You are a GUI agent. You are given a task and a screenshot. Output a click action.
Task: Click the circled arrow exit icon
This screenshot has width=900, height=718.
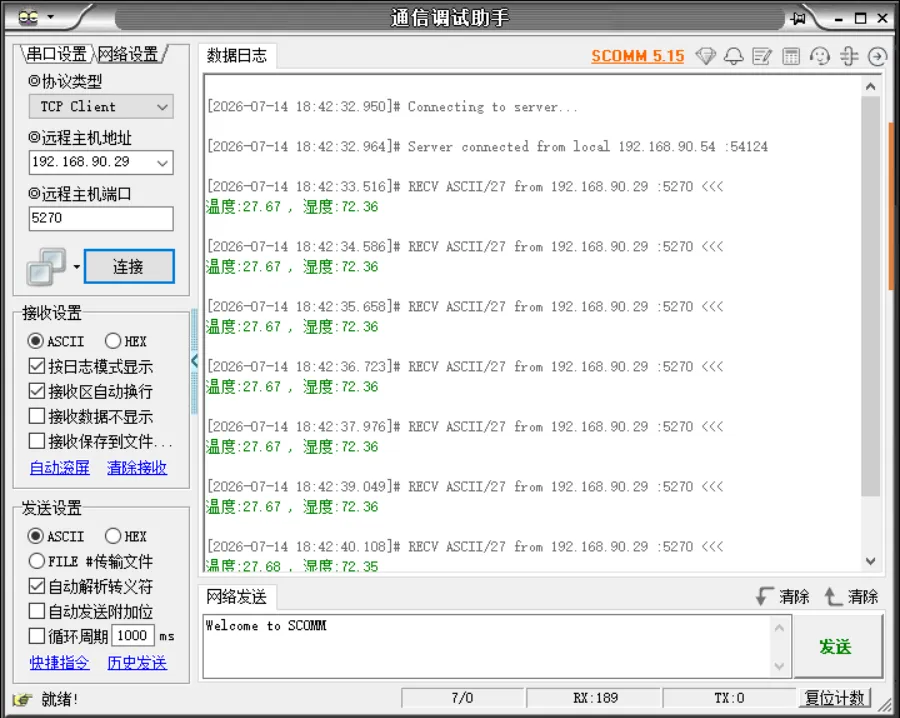877,56
